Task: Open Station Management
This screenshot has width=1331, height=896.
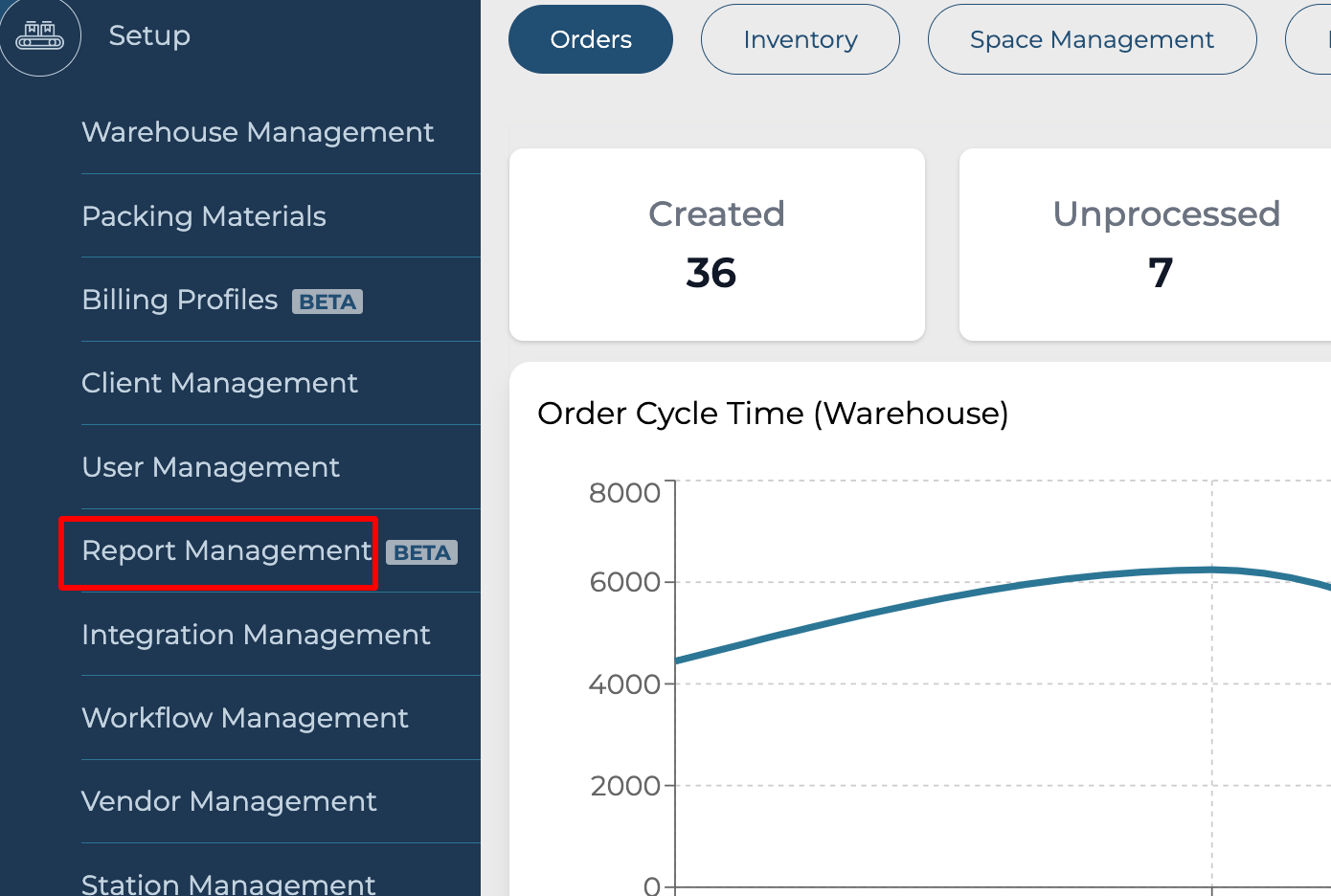Action: 229,883
